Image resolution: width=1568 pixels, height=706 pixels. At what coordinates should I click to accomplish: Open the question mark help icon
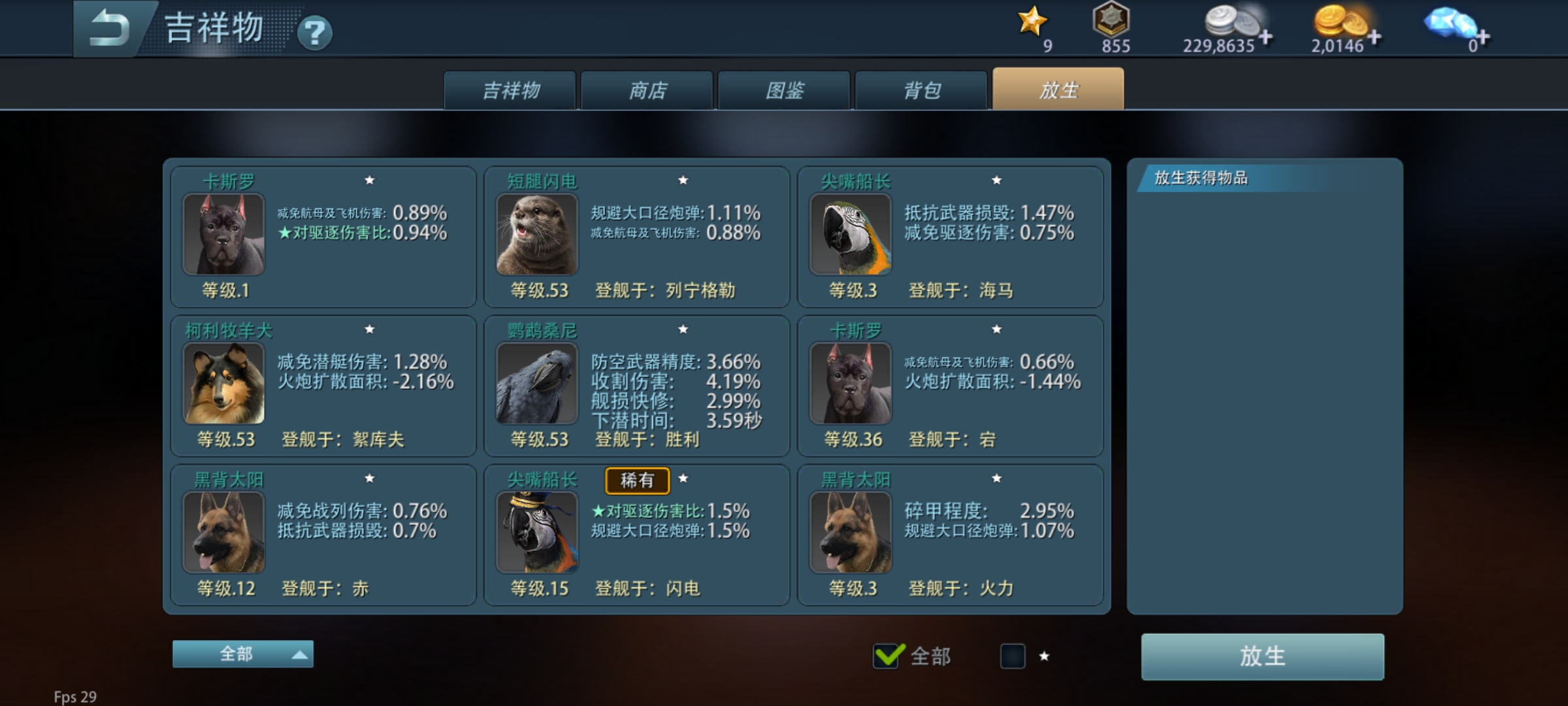tap(314, 33)
